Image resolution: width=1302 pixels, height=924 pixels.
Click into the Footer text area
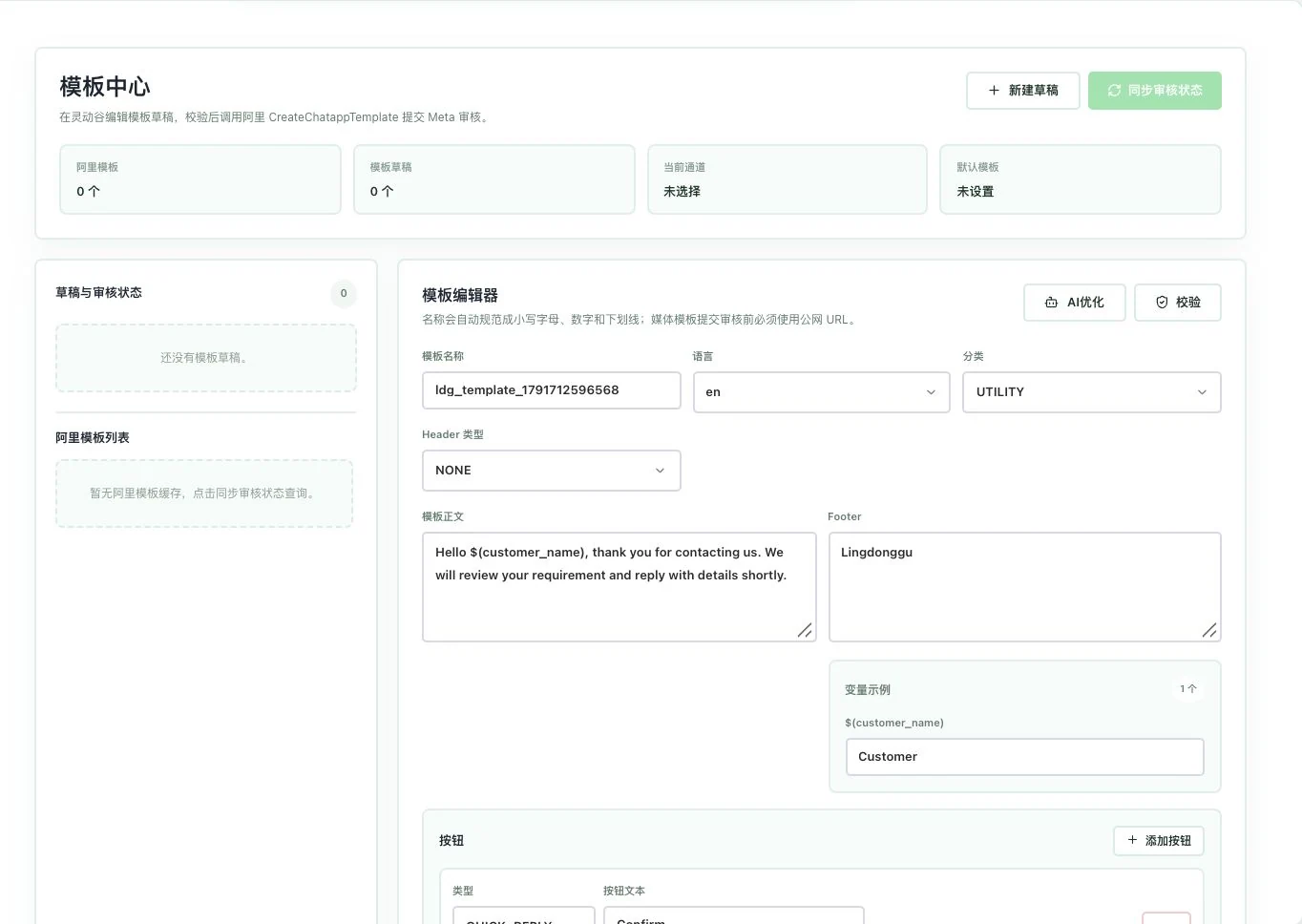coord(1024,587)
